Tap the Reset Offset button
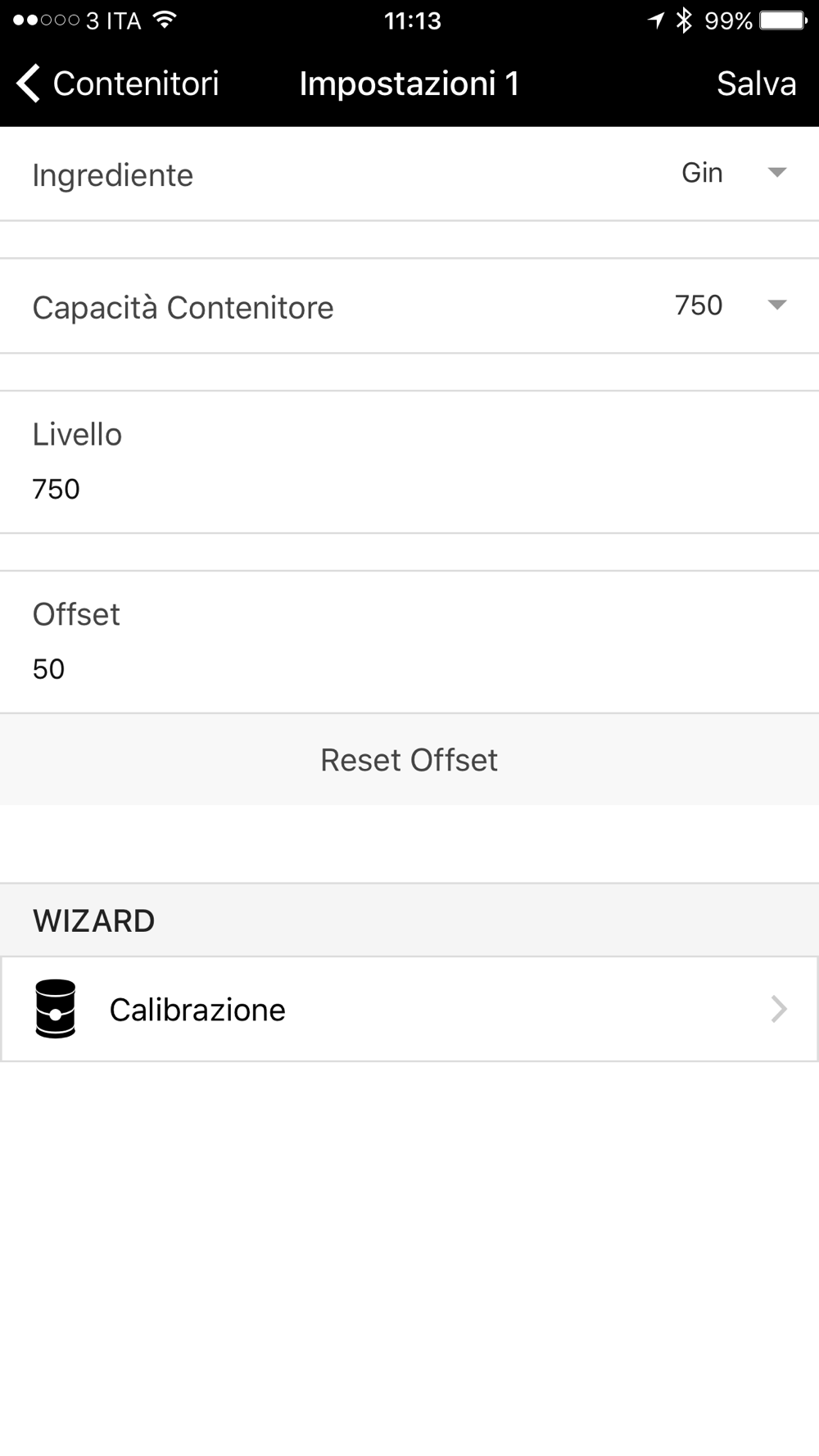Viewport: 819px width, 1456px height. point(409,759)
